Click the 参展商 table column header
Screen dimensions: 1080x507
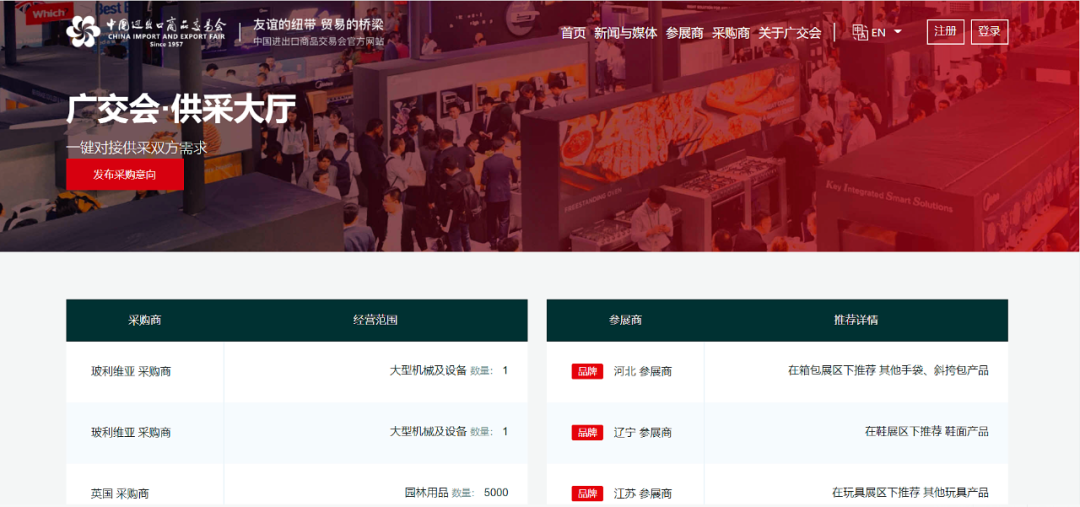point(625,320)
